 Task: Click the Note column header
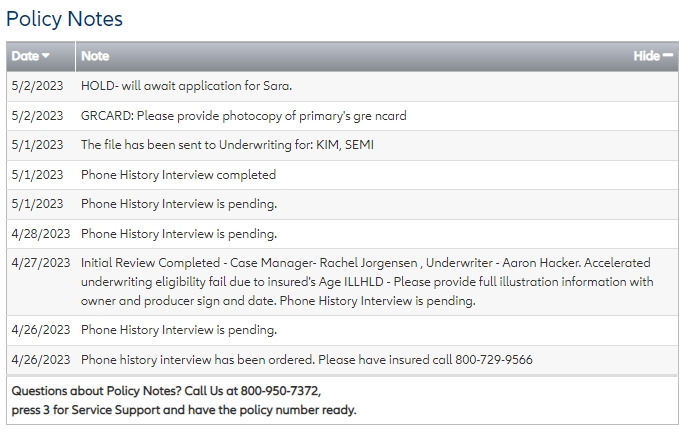tap(95, 57)
